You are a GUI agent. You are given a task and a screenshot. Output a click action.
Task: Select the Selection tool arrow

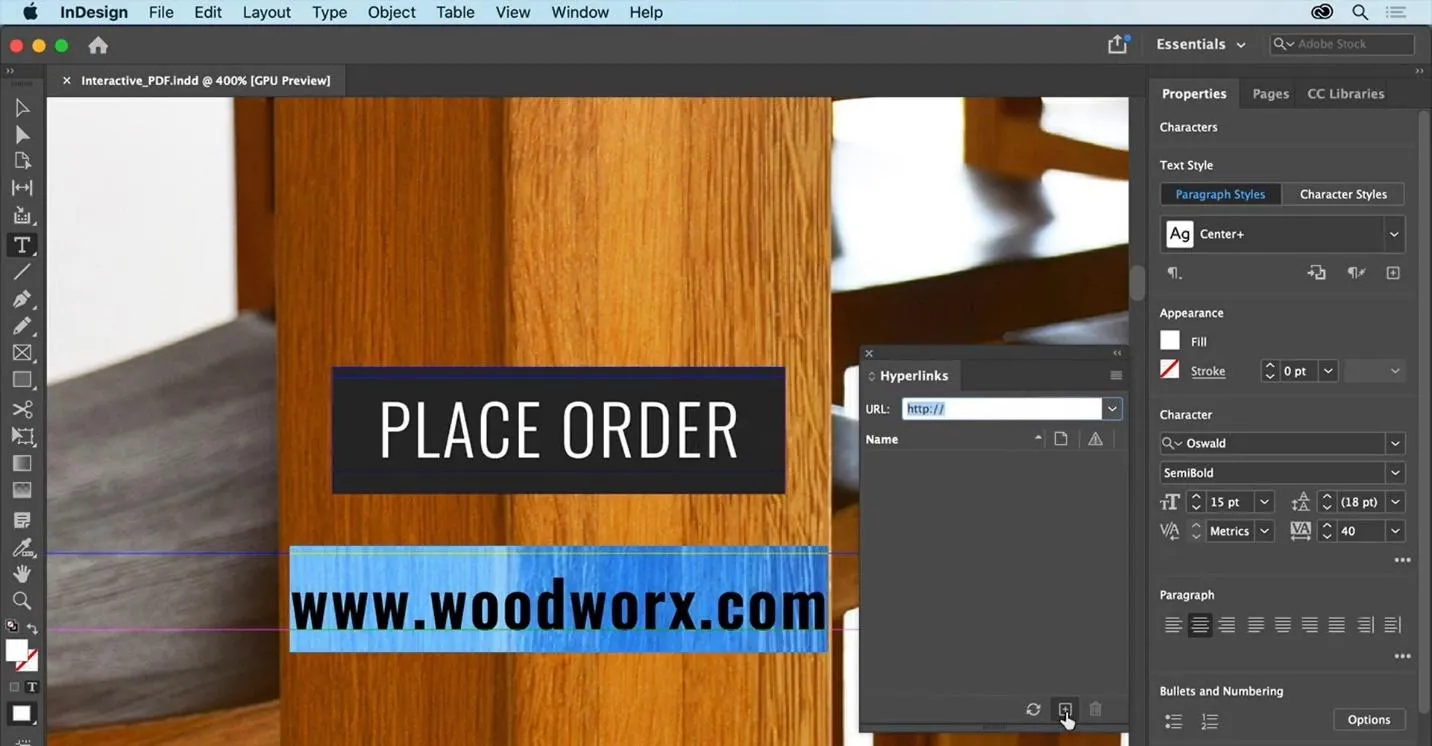(x=22, y=108)
